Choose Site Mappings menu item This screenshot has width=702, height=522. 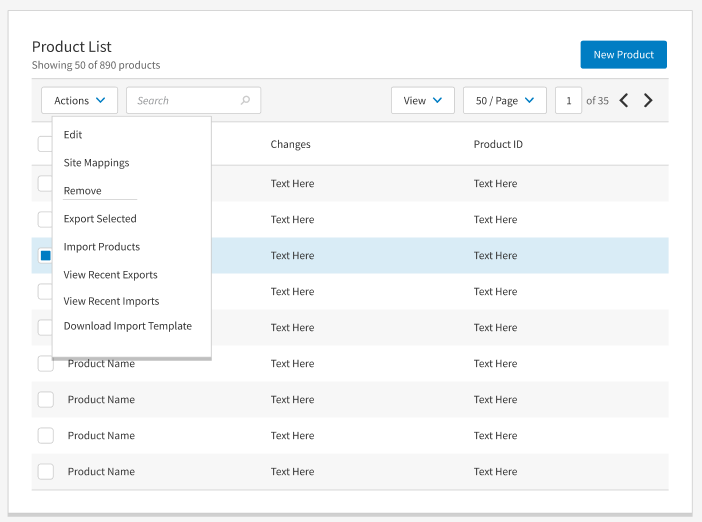point(96,163)
